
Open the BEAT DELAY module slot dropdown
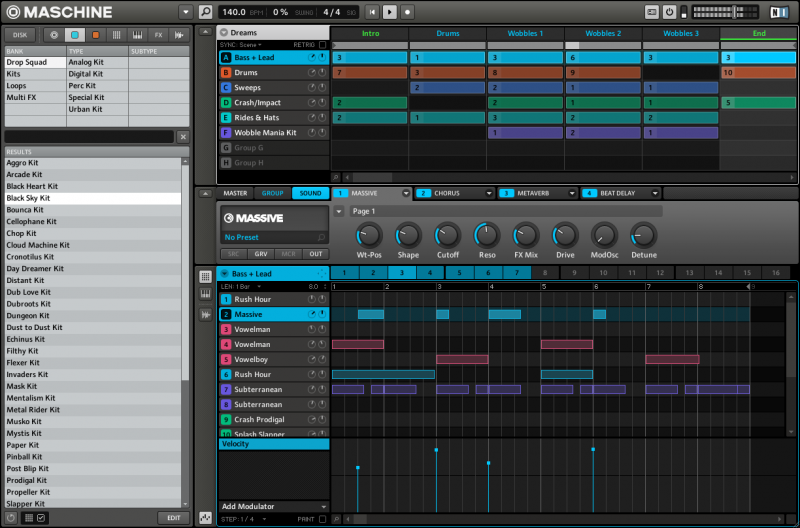(655, 193)
